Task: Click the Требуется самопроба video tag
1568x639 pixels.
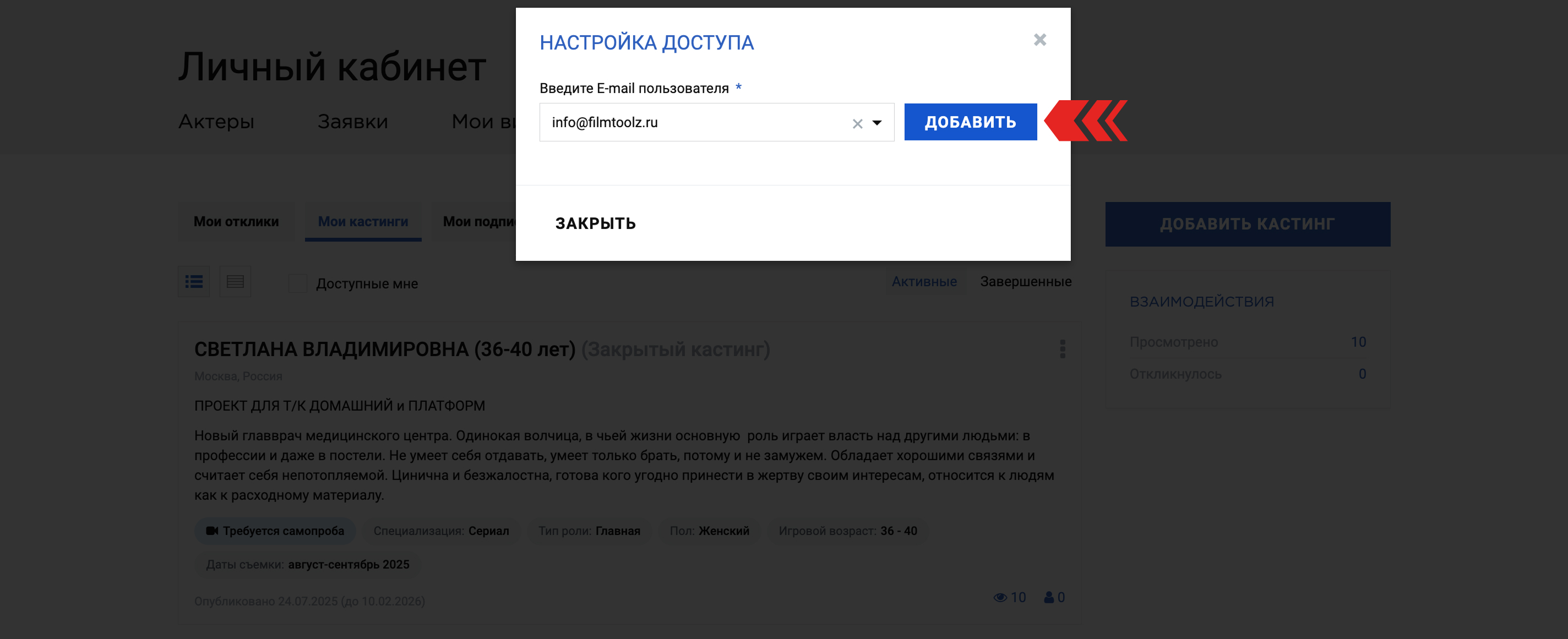Action: [x=275, y=531]
